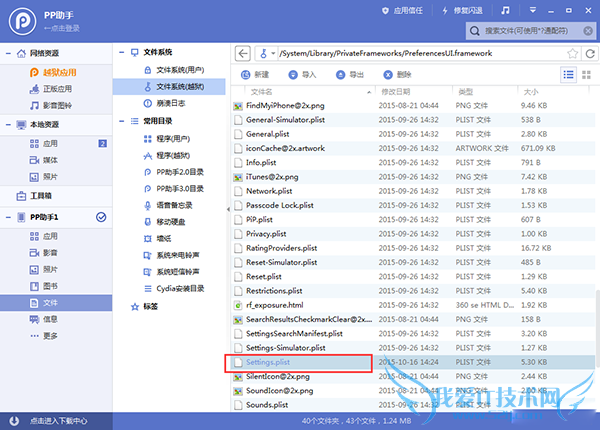Collapse the 文件系统 tree node
600x430 pixels.
click(x=122, y=52)
